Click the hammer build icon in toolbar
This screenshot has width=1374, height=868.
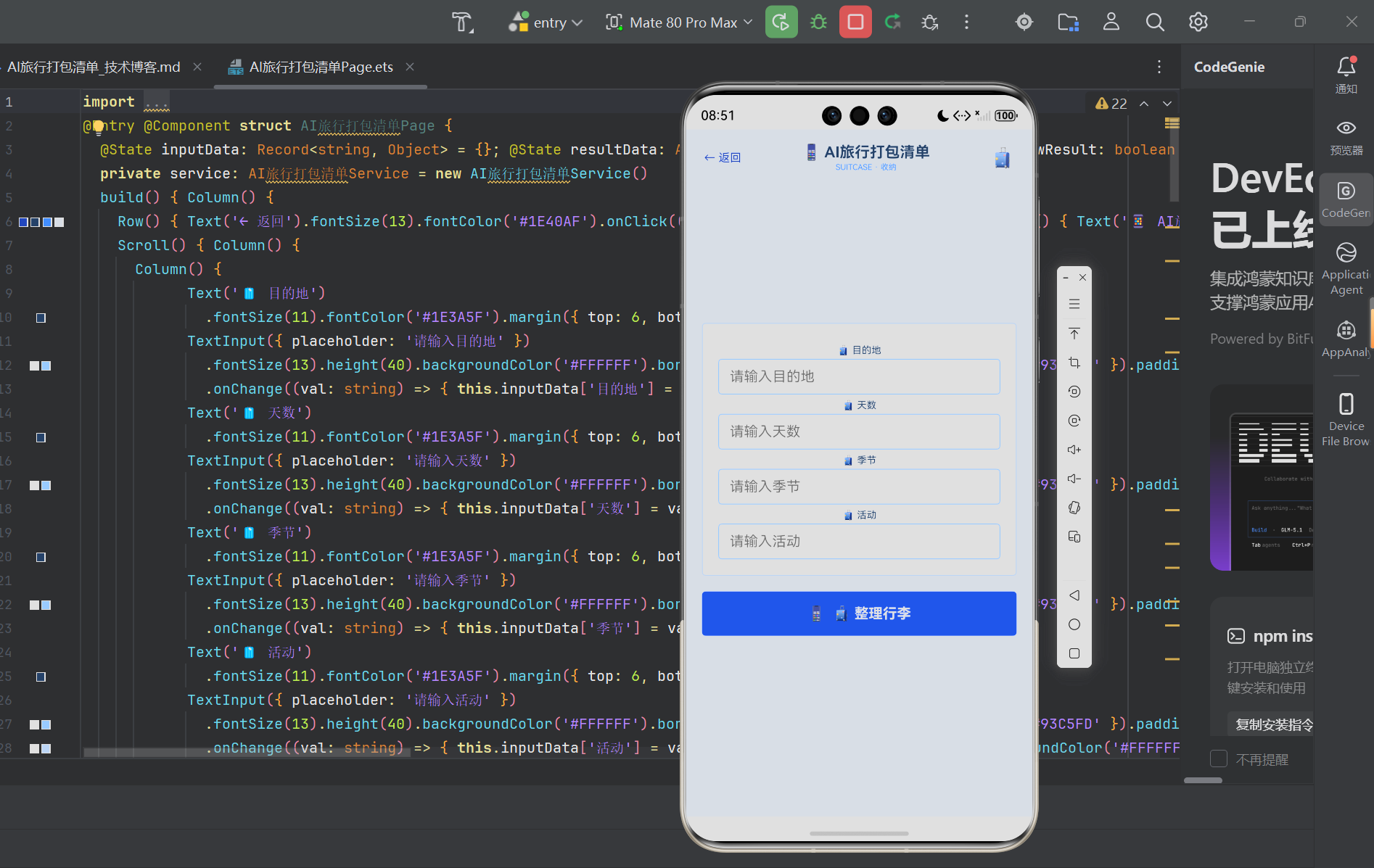(x=462, y=22)
